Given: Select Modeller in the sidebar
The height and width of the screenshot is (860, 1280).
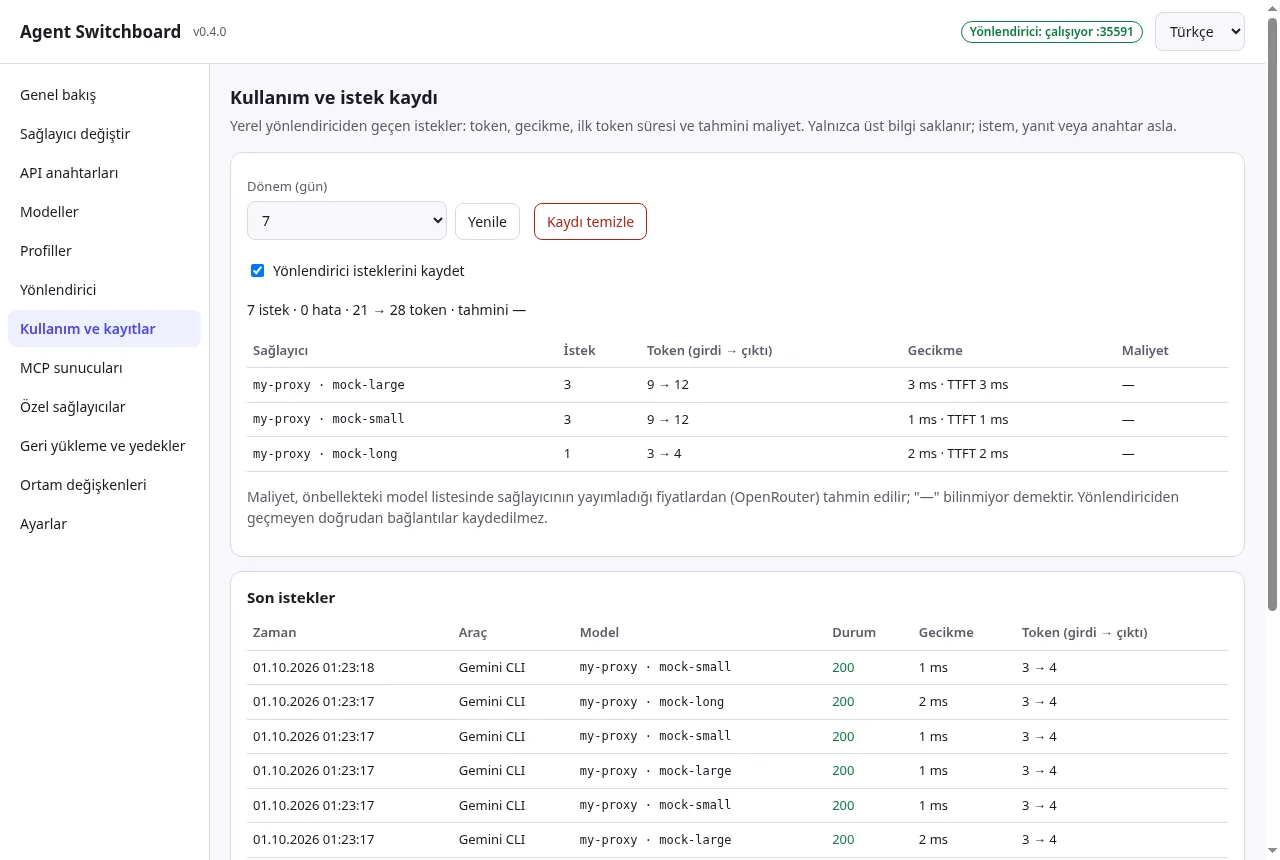Looking at the screenshot, I should coord(104,212).
